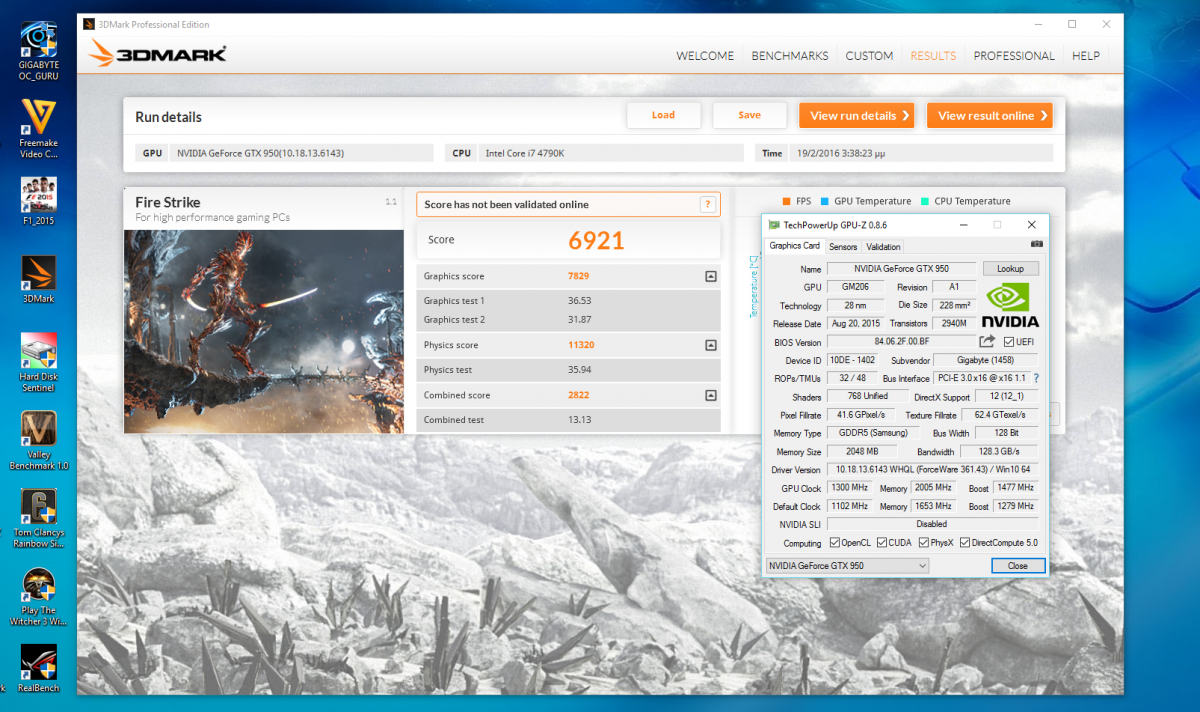This screenshot has height=712, width=1200.
Task: Click the 6921 score value
Action: 596,240
